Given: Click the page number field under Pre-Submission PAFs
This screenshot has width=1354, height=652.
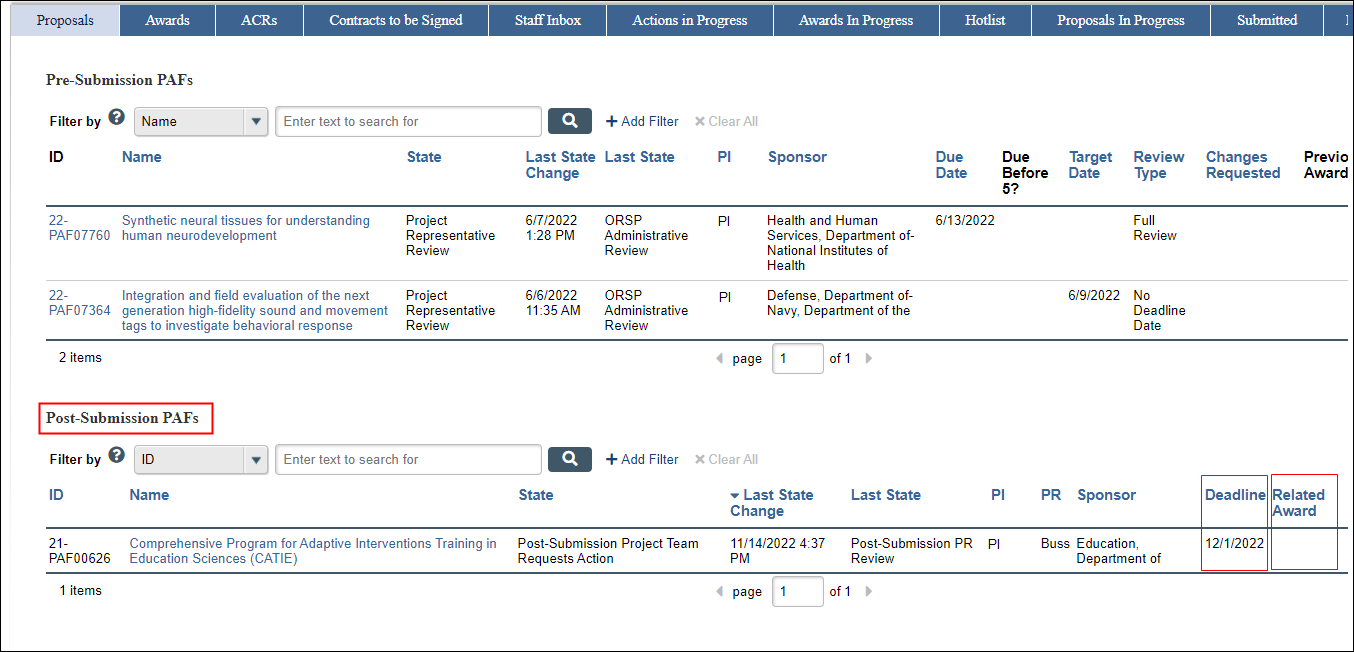Looking at the screenshot, I should (x=797, y=358).
